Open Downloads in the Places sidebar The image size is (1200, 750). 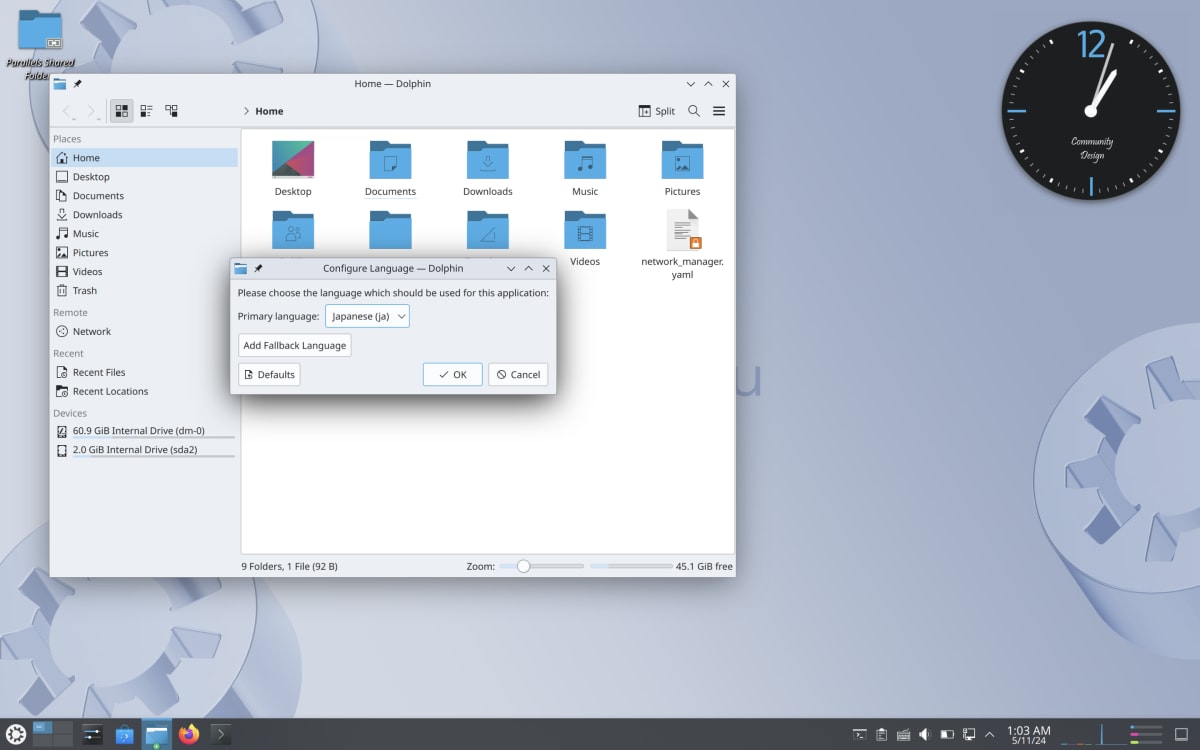pos(145,215)
